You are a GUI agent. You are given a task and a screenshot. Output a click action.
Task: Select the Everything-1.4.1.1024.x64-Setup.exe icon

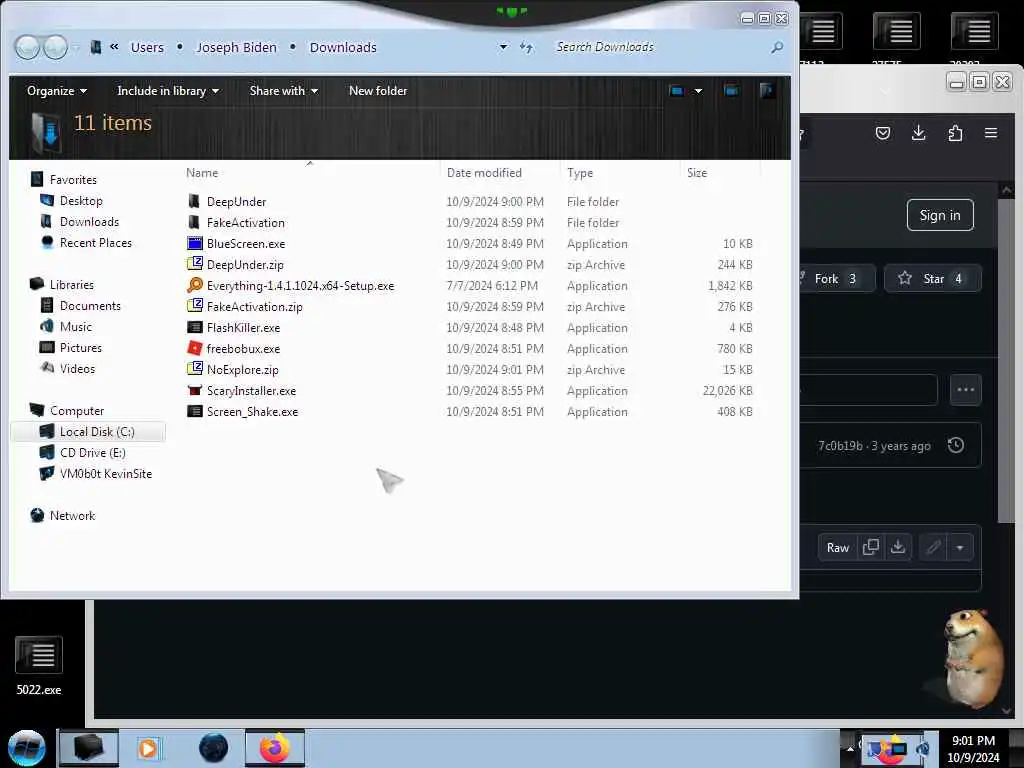(195, 285)
